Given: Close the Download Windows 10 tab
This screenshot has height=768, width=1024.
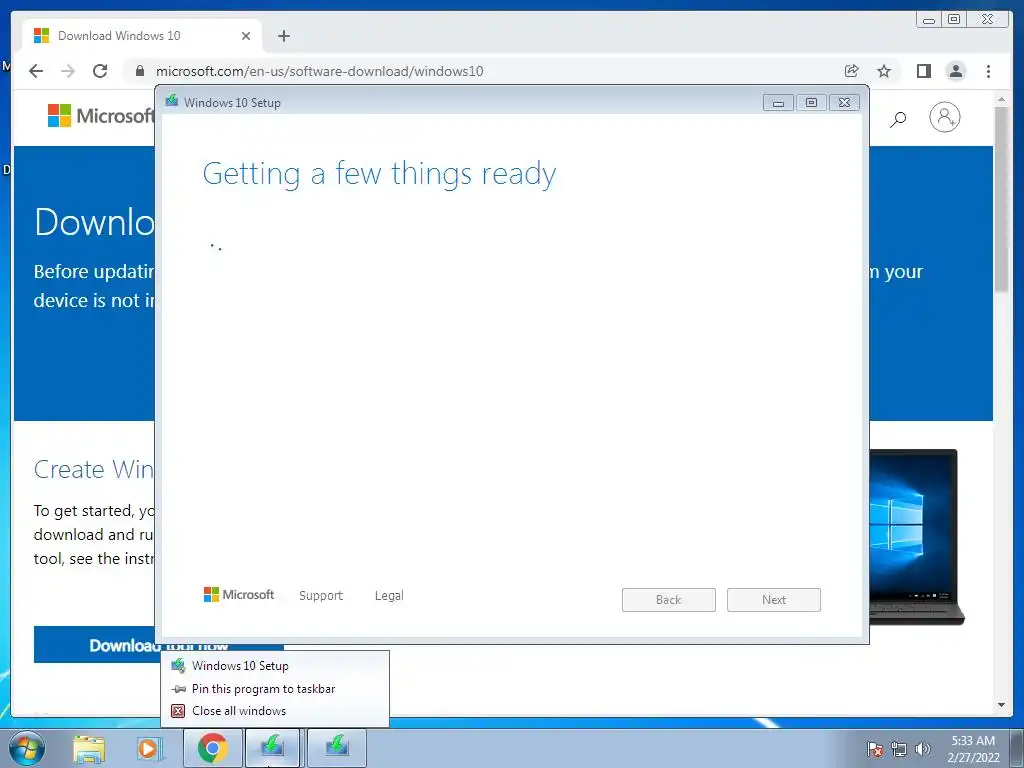Looking at the screenshot, I should [x=246, y=36].
